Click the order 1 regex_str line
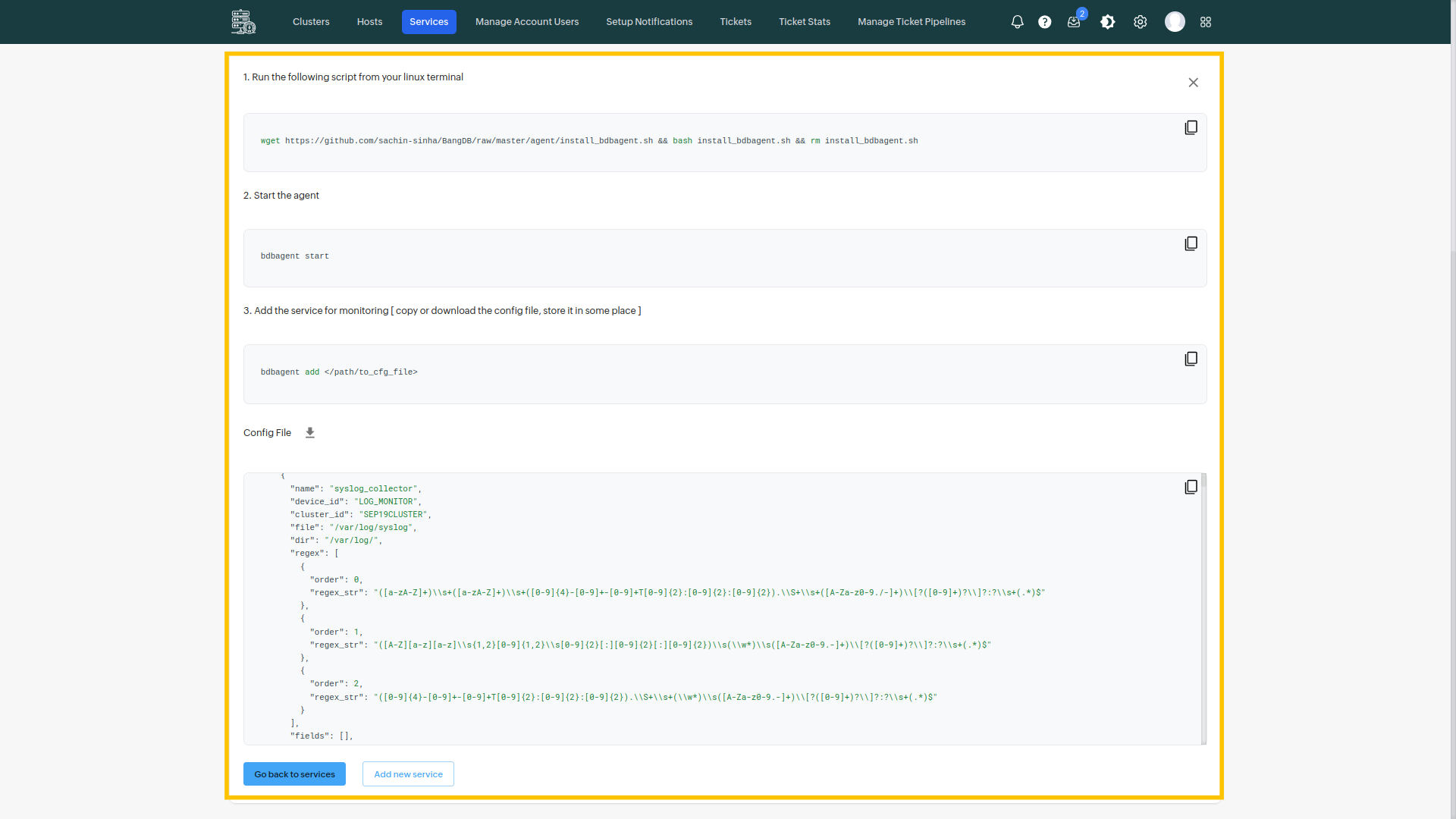Screen dimensions: 1456x819 (651, 645)
